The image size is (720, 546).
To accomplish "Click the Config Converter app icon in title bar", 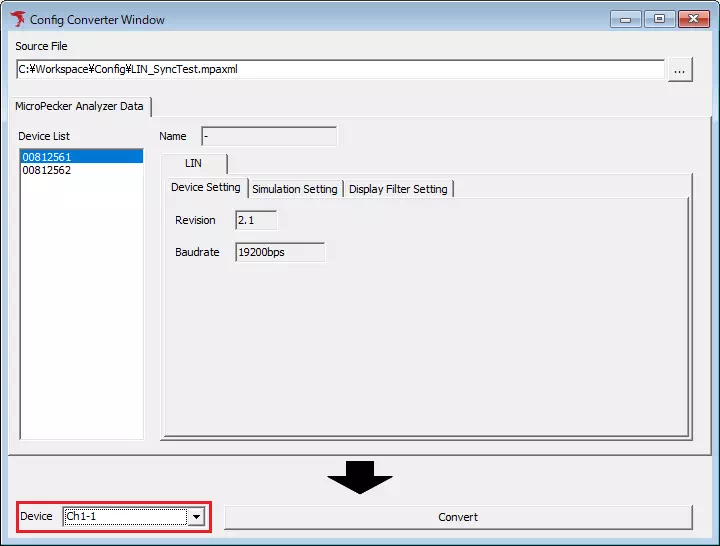I will (18, 19).
